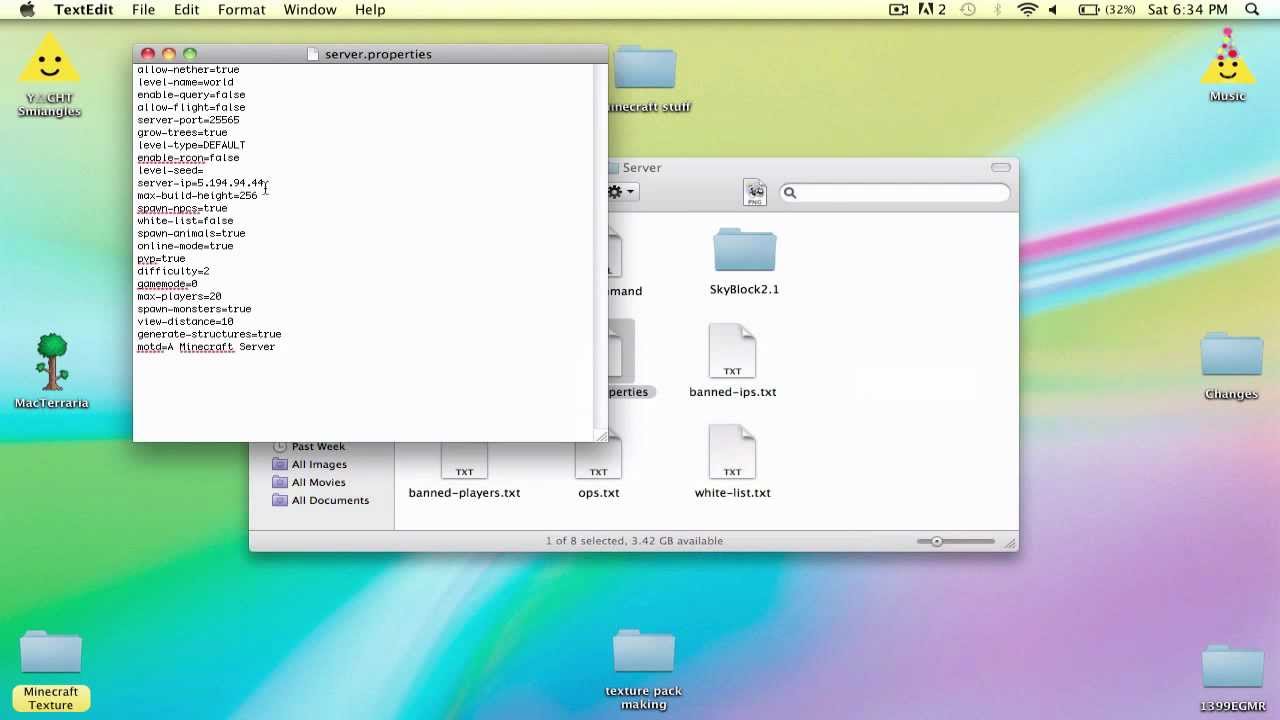Click the max-players=20 line
Image resolution: width=1280 pixels, height=720 pixels.
tap(179, 296)
